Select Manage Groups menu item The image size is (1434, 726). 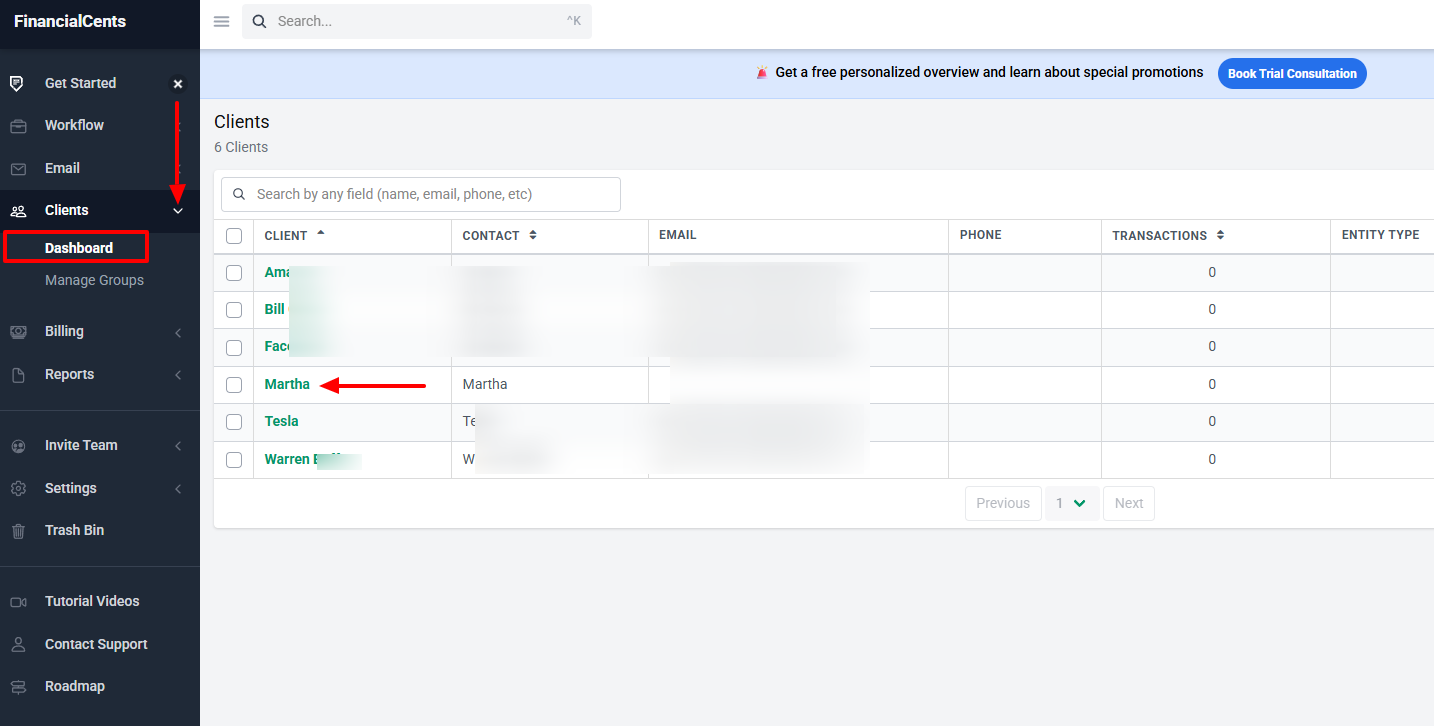click(94, 280)
